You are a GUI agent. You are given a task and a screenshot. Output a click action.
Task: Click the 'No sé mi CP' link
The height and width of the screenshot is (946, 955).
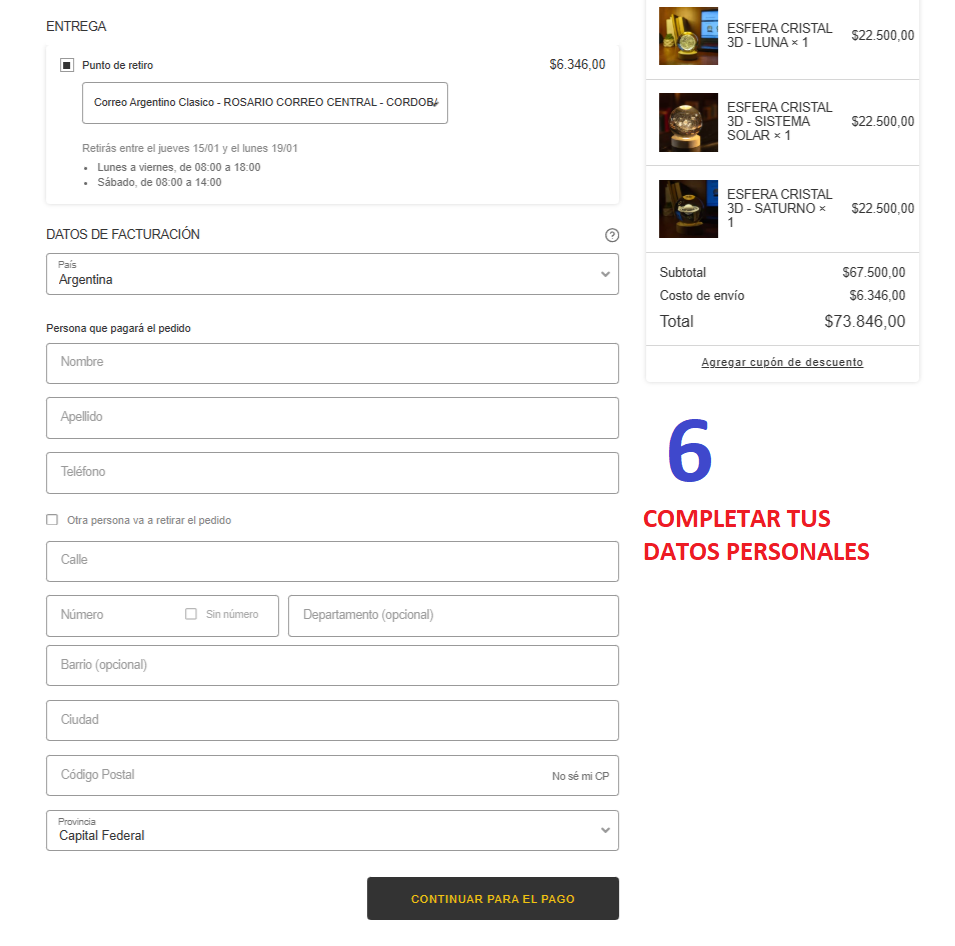(580, 776)
